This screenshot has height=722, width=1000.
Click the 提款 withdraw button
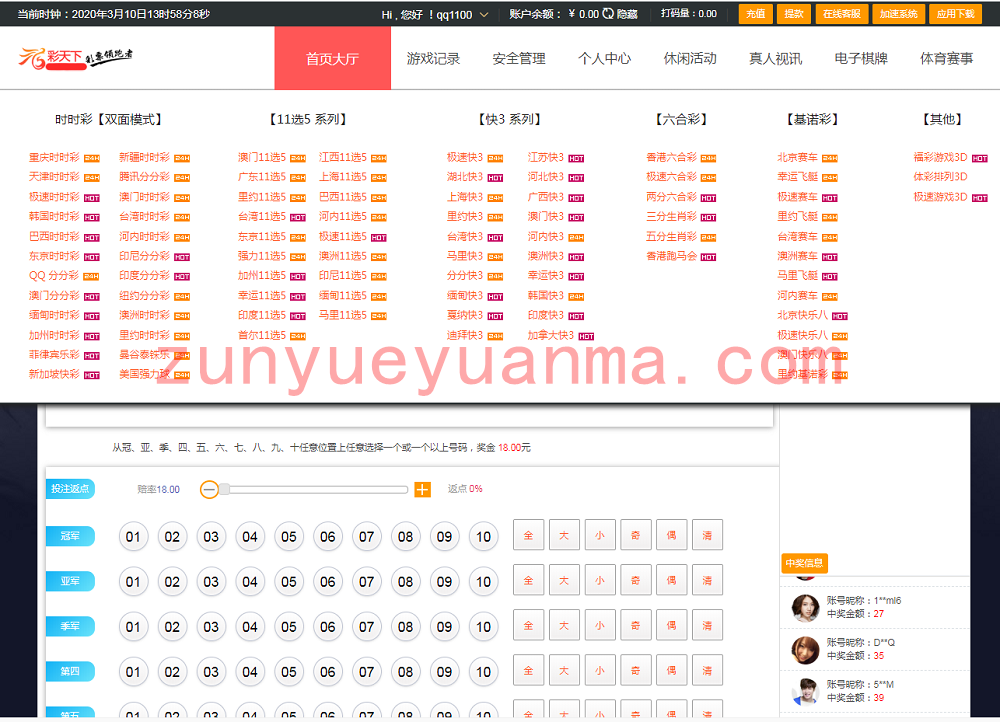[x=793, y=13]
